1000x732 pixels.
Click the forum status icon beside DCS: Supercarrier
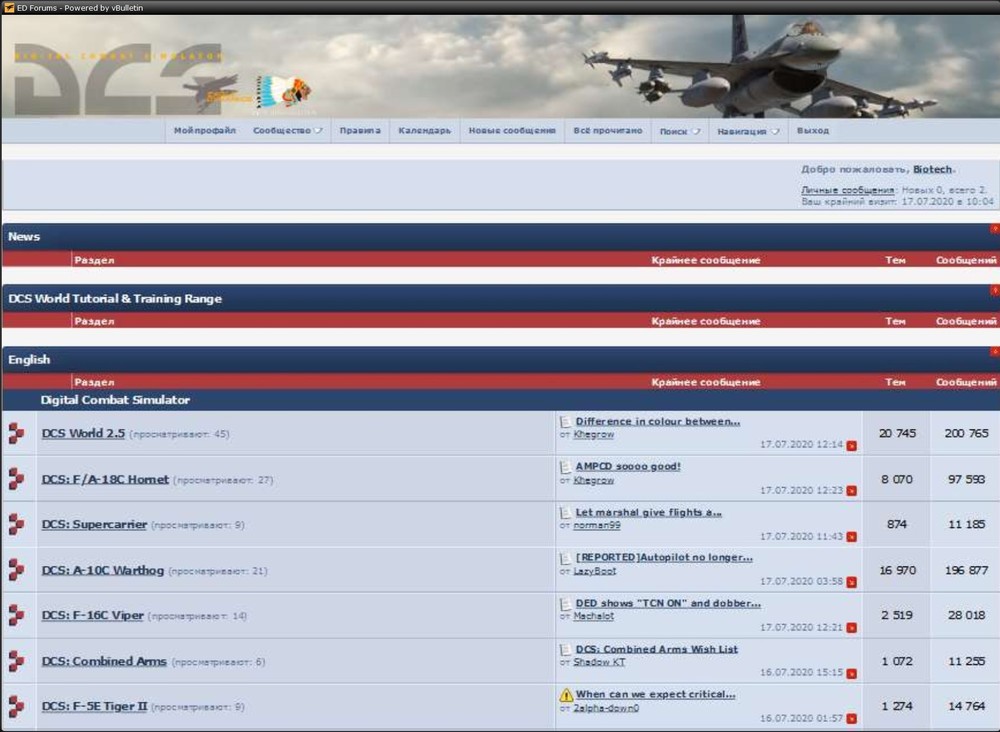click(17, 524)
